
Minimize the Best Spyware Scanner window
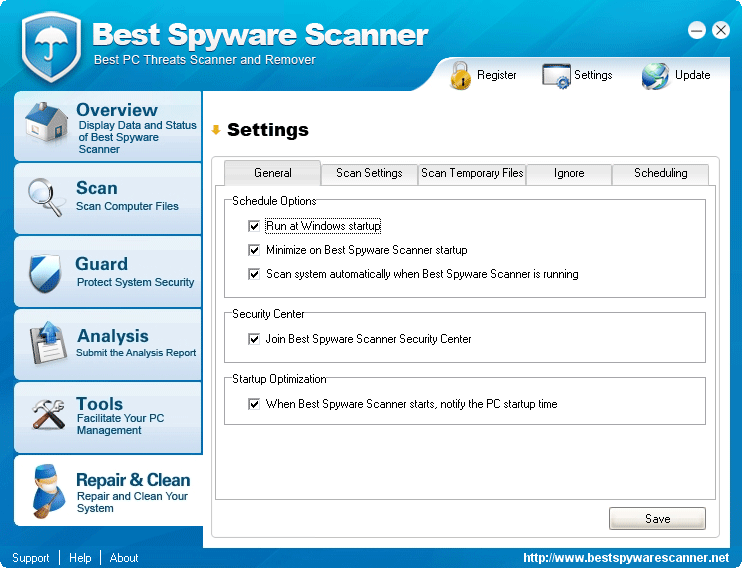697,30
